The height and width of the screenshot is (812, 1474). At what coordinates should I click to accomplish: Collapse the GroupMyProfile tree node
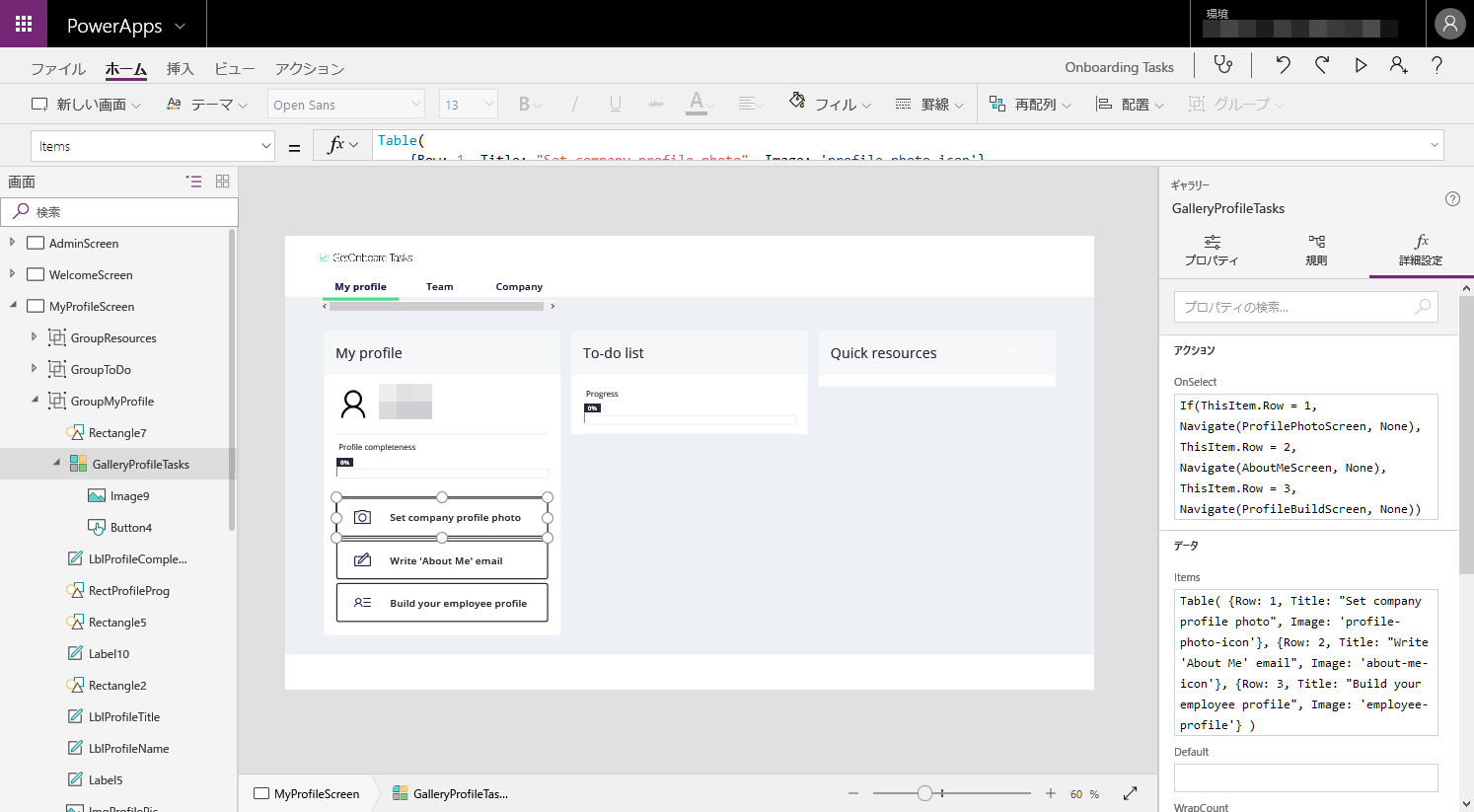tap(35, 401)
